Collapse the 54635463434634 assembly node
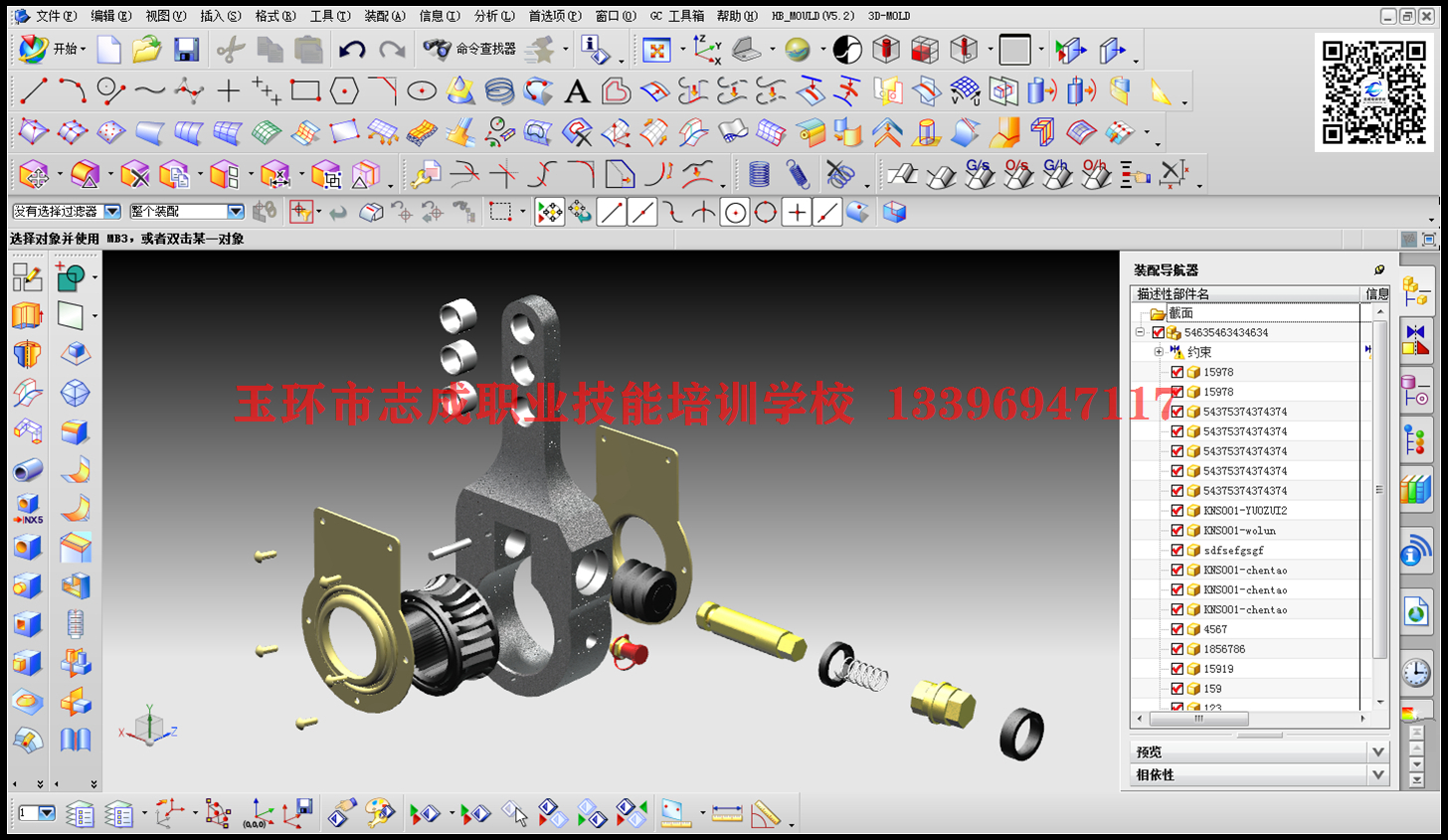 pyautogui.click(x=1140, y=332)
